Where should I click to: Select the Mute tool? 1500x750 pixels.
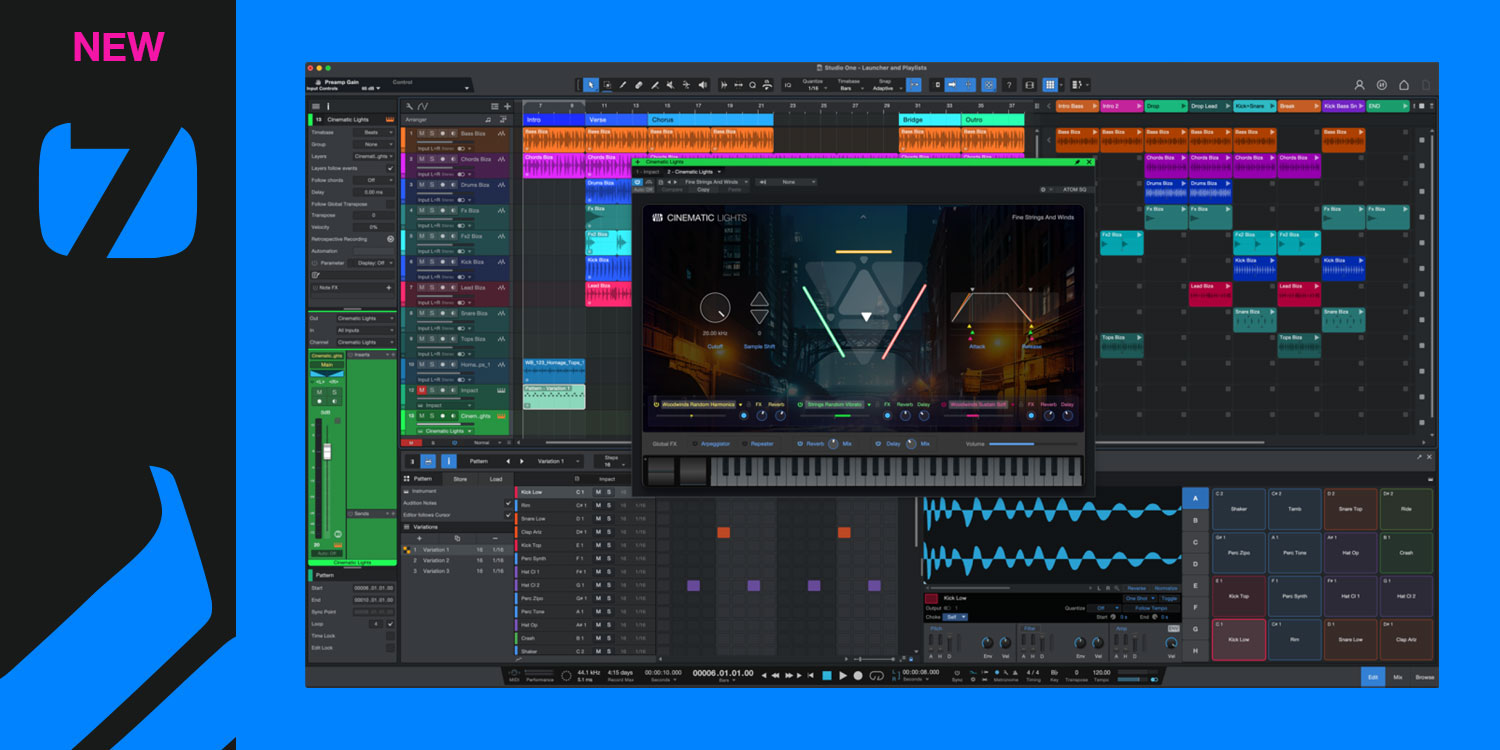pyautogui.click(x=671, y=85)
